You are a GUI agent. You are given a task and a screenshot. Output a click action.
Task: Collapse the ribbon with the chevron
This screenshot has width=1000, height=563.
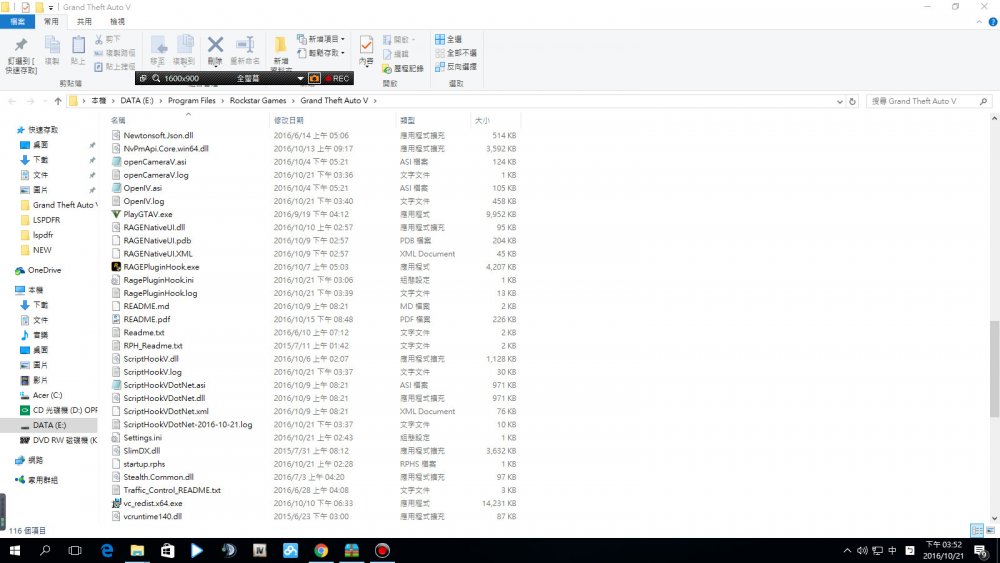980,22
